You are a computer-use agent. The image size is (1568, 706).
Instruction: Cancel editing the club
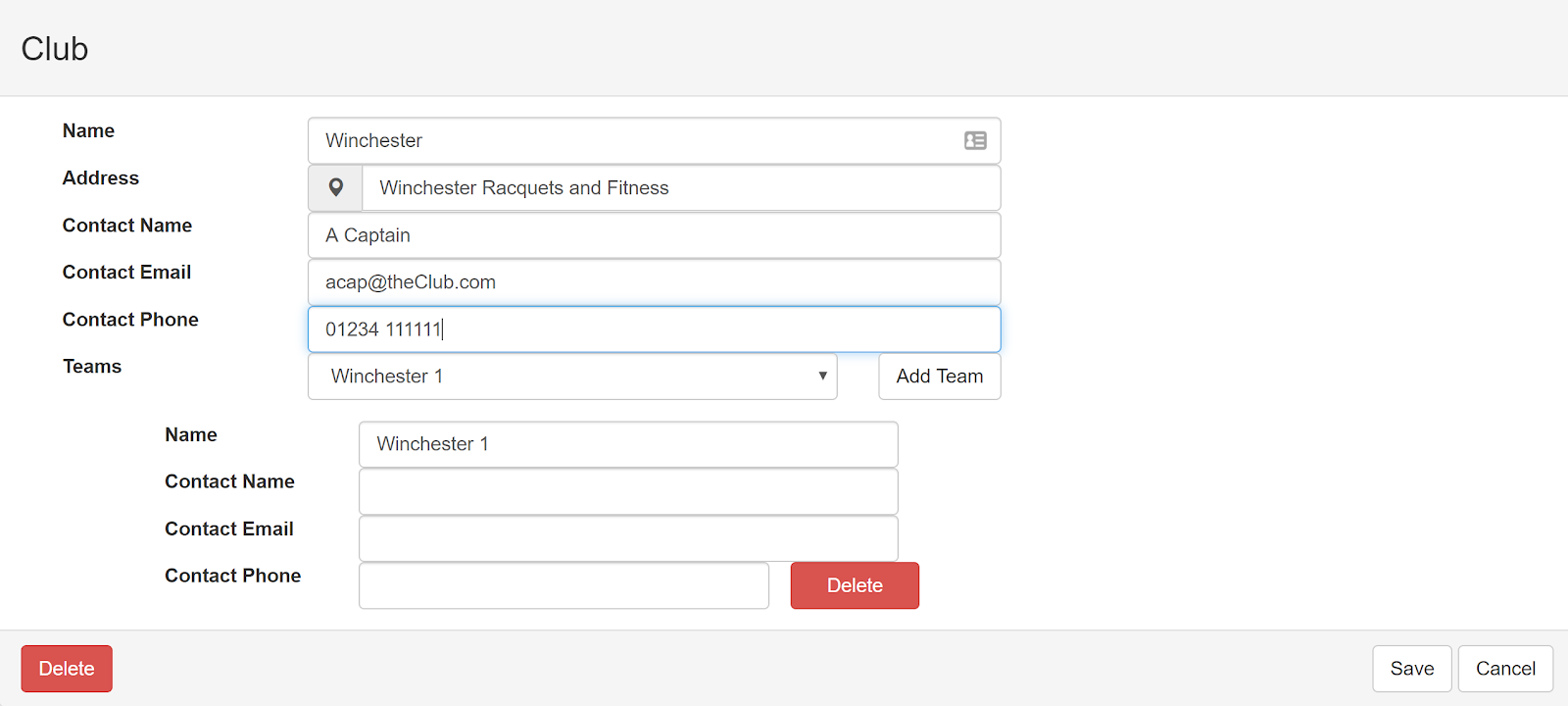1505,669
